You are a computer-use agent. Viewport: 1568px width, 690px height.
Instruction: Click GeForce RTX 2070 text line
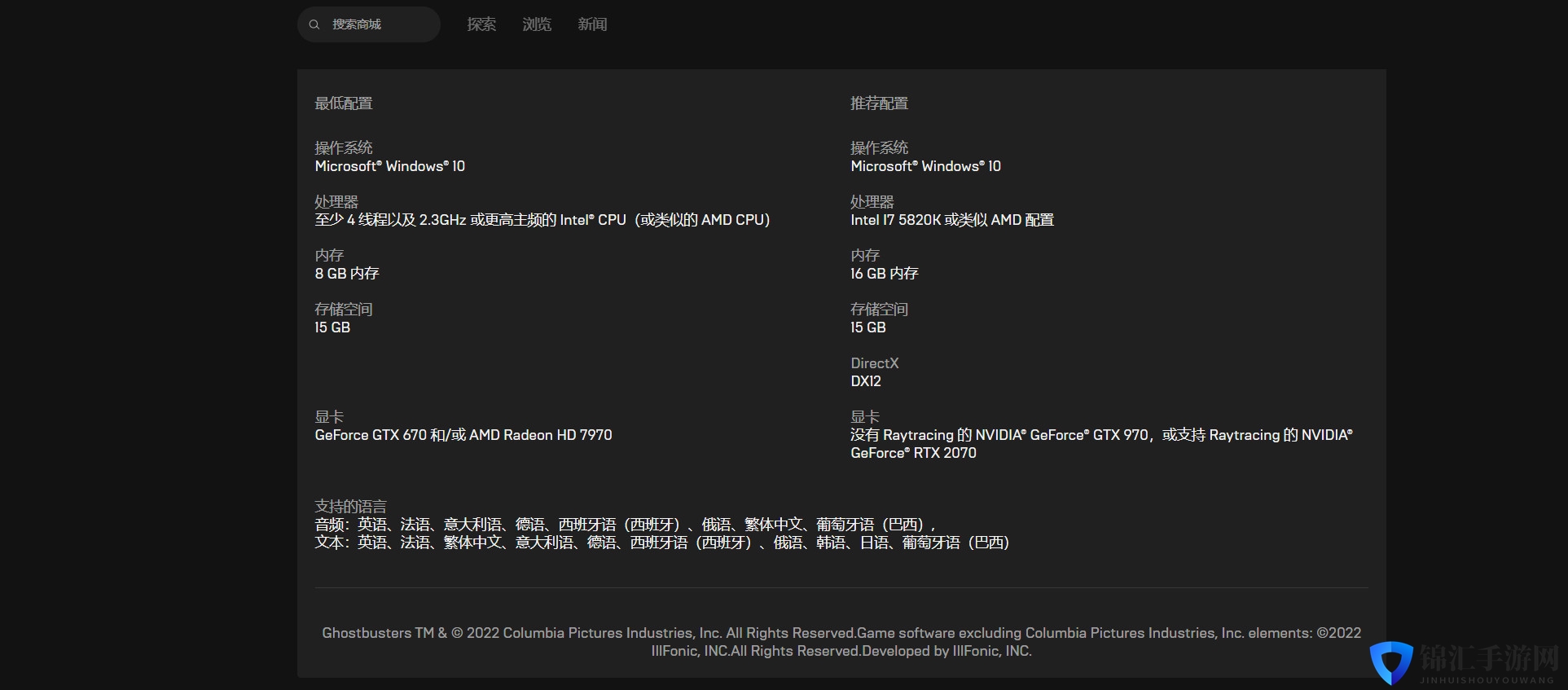tap(913, 453)
